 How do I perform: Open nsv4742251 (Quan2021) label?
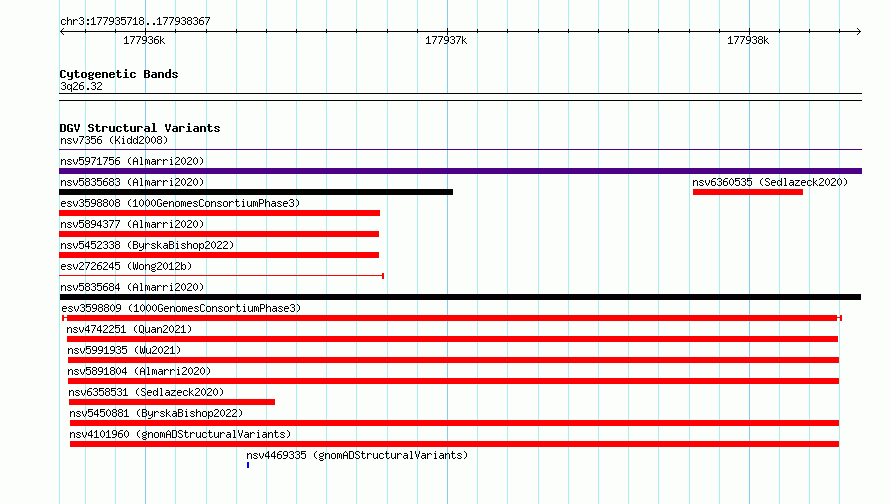(129, 329)
